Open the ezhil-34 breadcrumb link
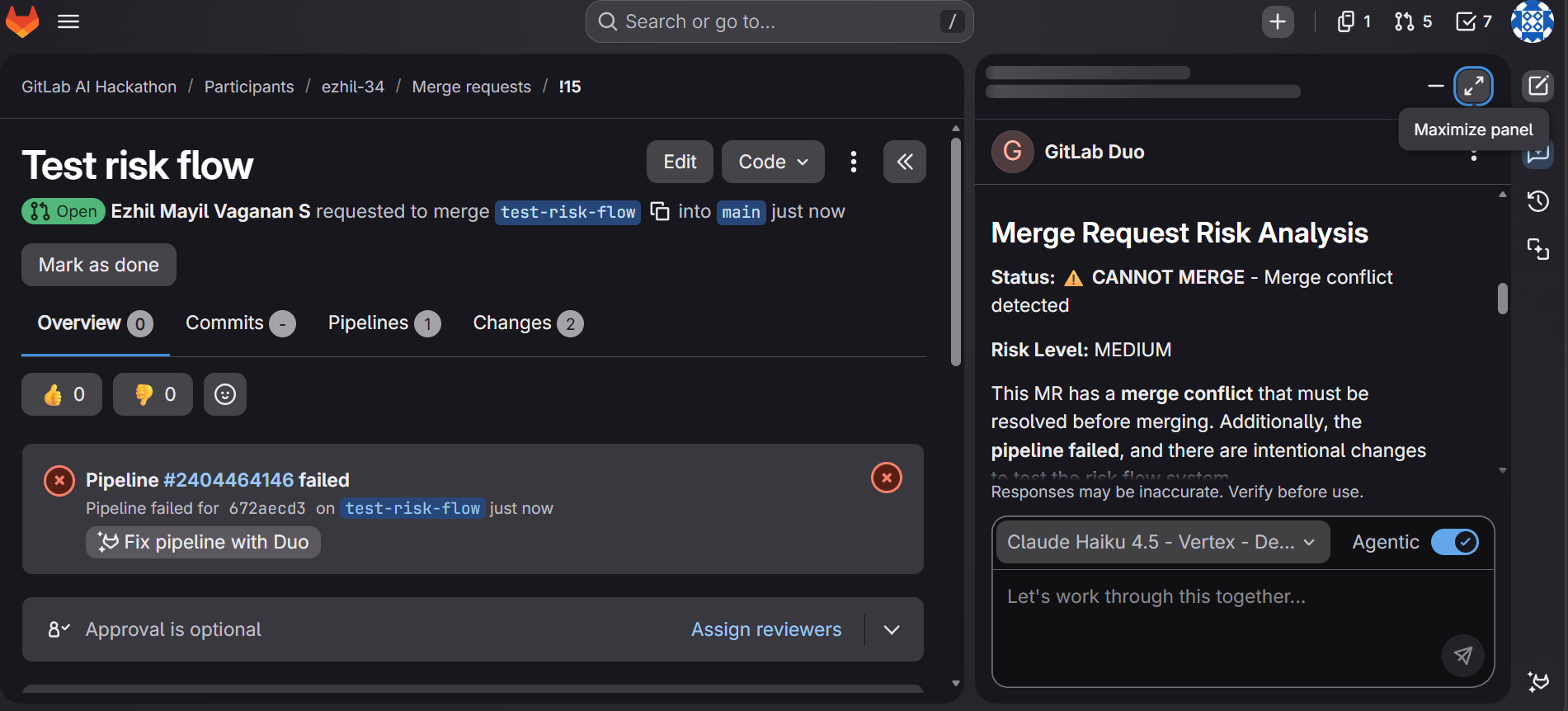The width and height of the screenshot is (1568, 711). [x=353, y=87]
